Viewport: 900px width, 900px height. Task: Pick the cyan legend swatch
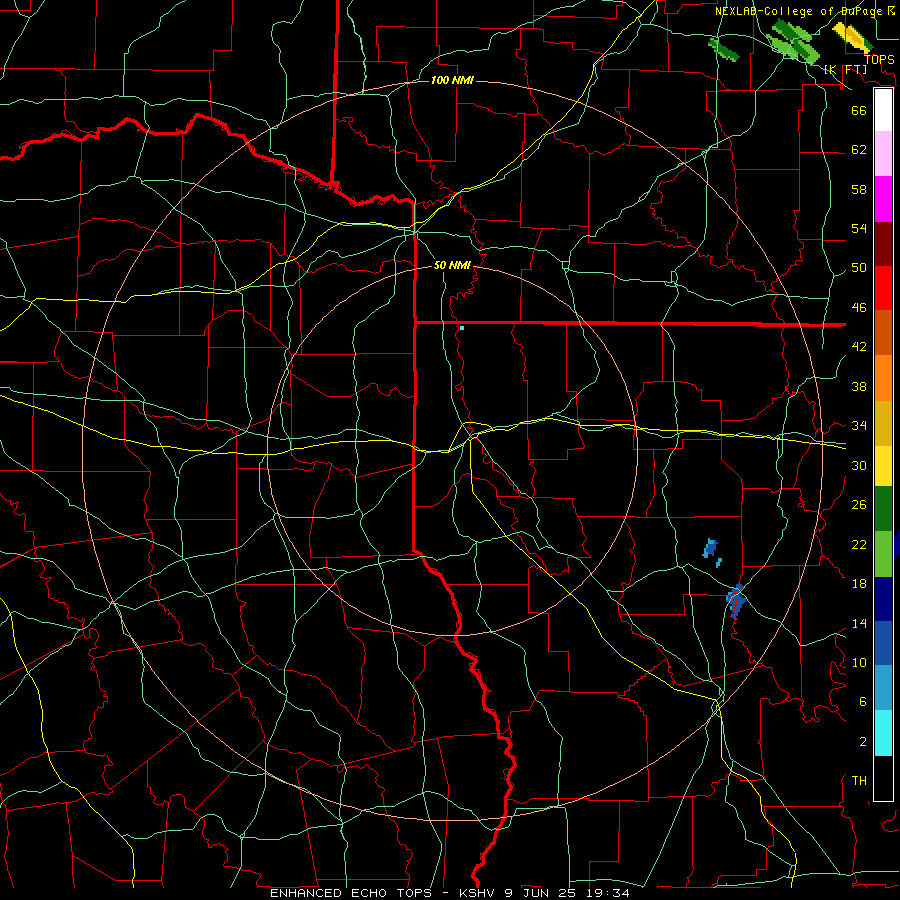click(883, 733)
